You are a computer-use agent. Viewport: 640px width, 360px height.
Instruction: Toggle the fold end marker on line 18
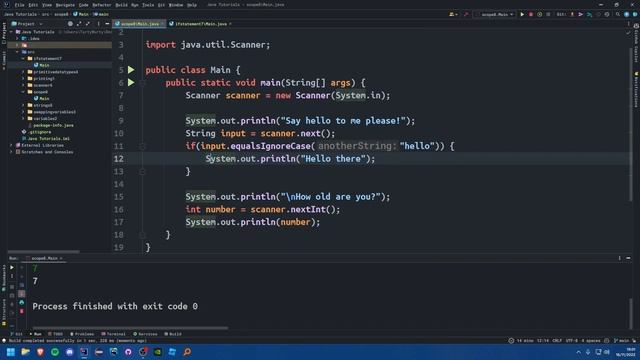[142, 235]
